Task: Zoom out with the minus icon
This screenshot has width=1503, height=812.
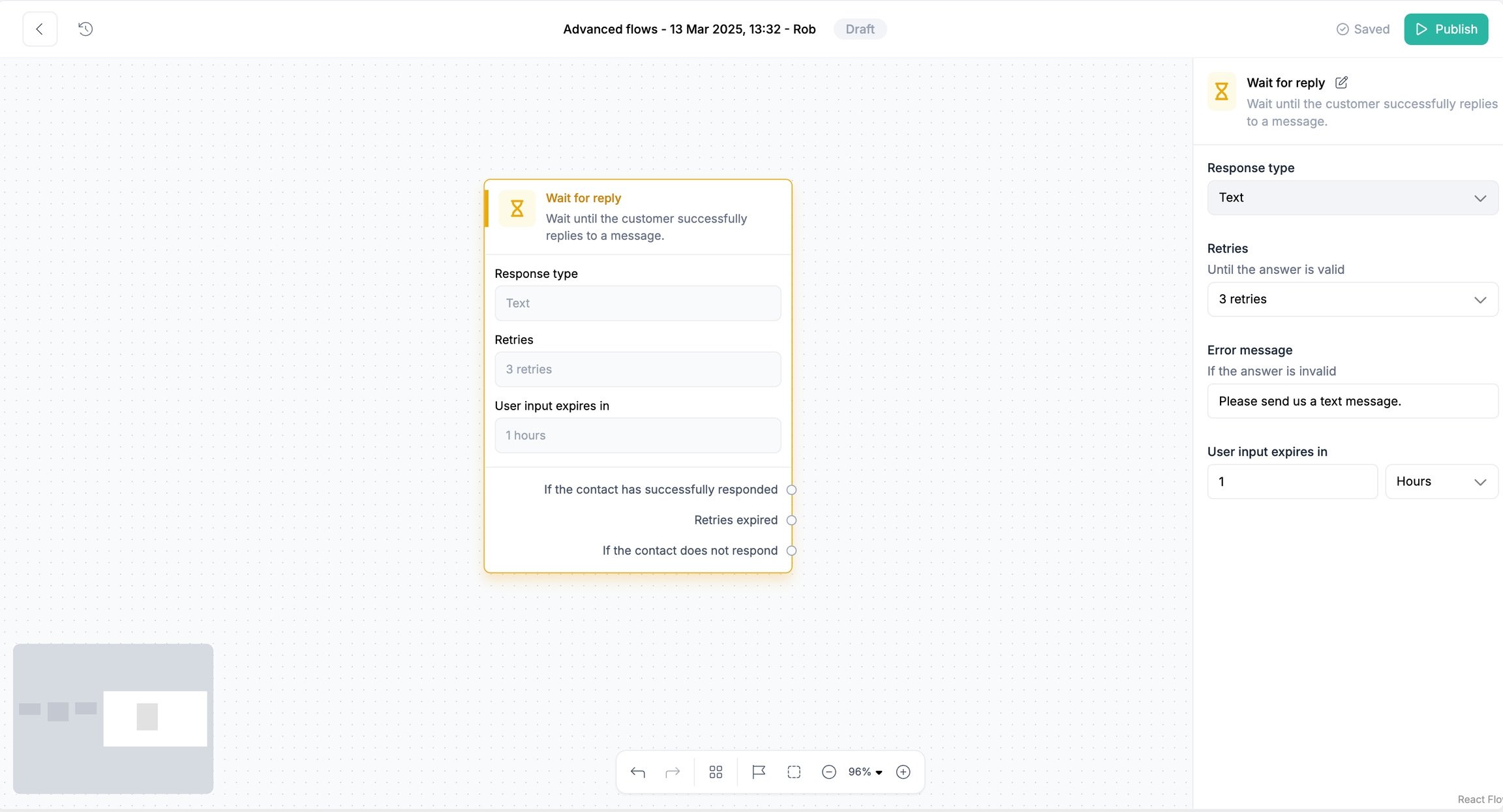Action: coord(828,772)
